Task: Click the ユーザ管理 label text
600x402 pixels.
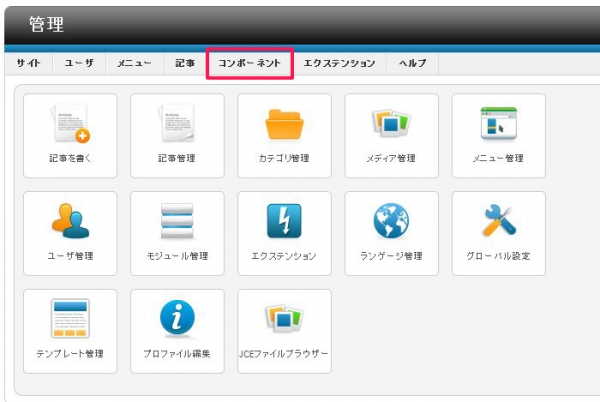Action: [x=70, y=256]
